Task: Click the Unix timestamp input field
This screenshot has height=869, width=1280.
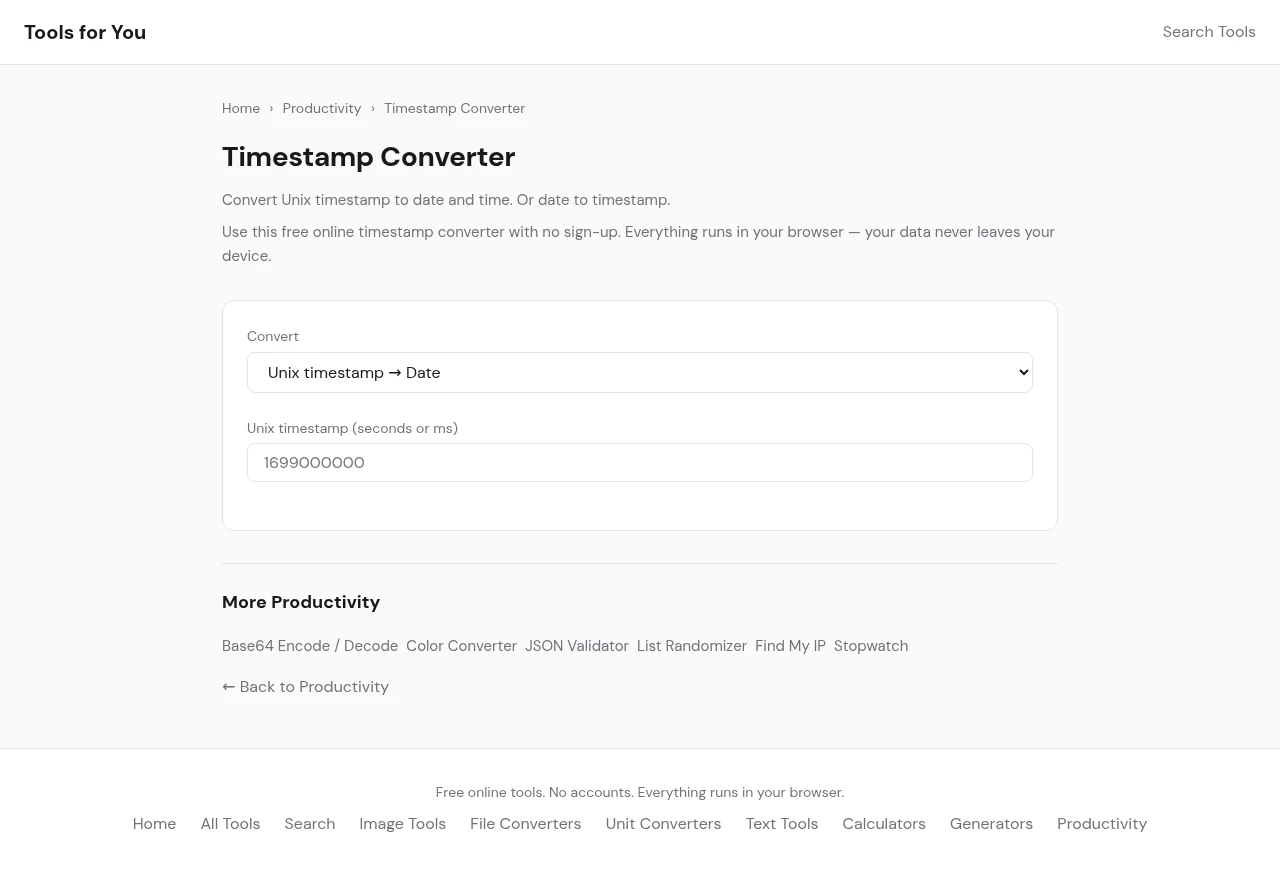Action: 639,462
